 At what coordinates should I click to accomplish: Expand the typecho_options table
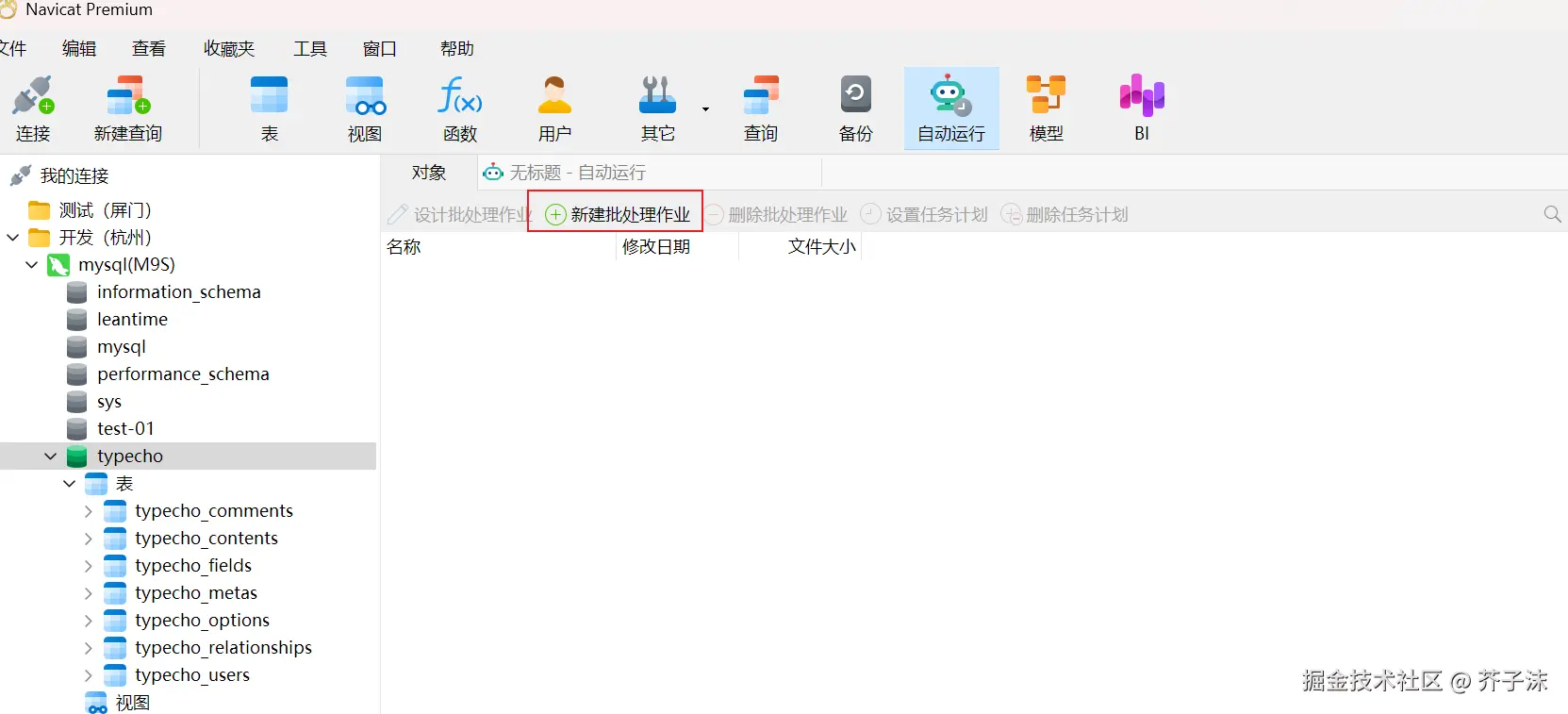pos(89,621)
